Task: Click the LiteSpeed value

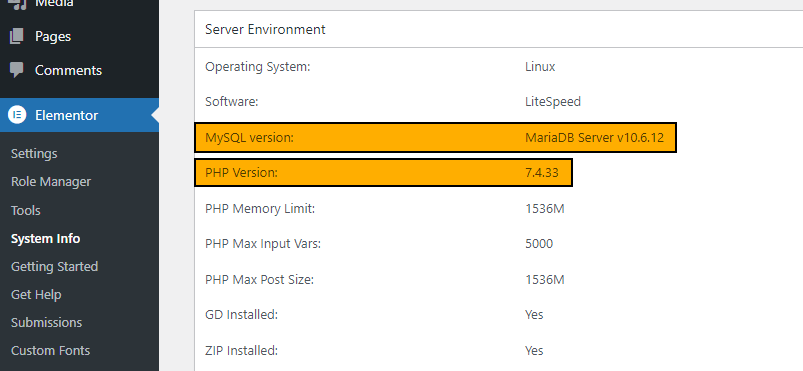Action: point(553,102)
